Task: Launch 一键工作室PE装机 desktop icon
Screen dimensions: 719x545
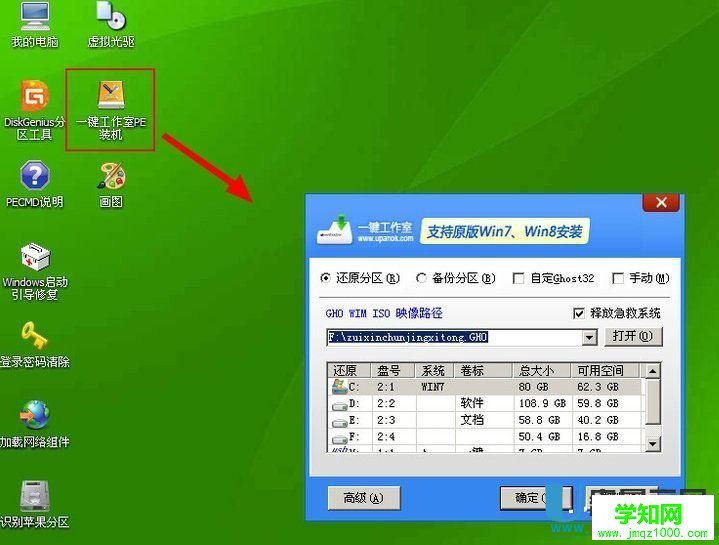Action: point(111,110)
